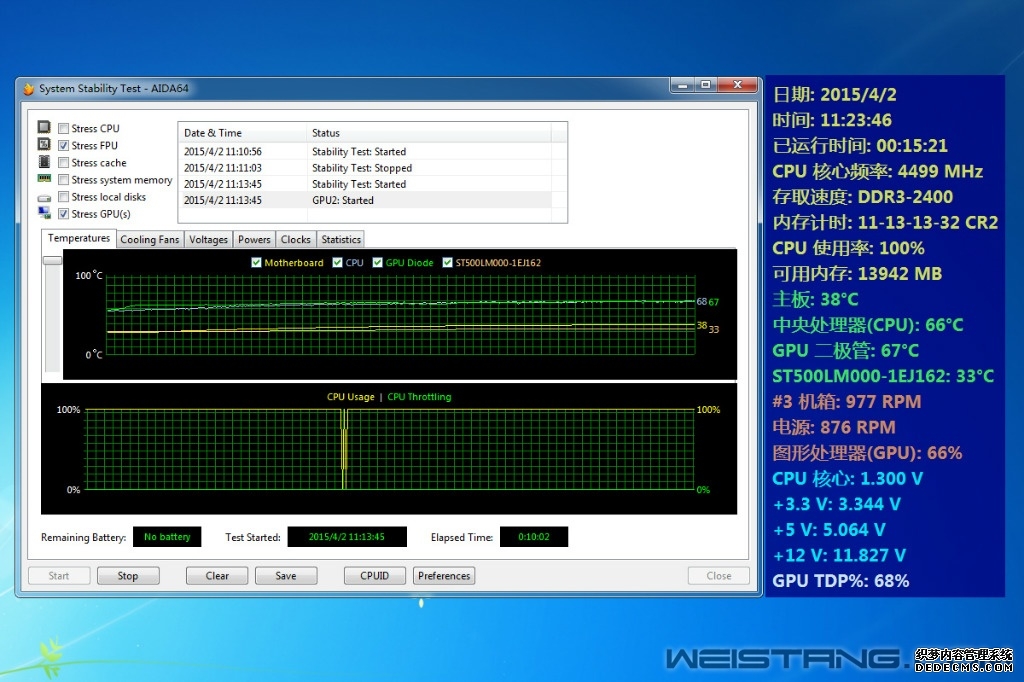The width and height of the screenshot is (1024, 682).
Task: Enable the Stress CPU checkbox
Action: (64, 128)
